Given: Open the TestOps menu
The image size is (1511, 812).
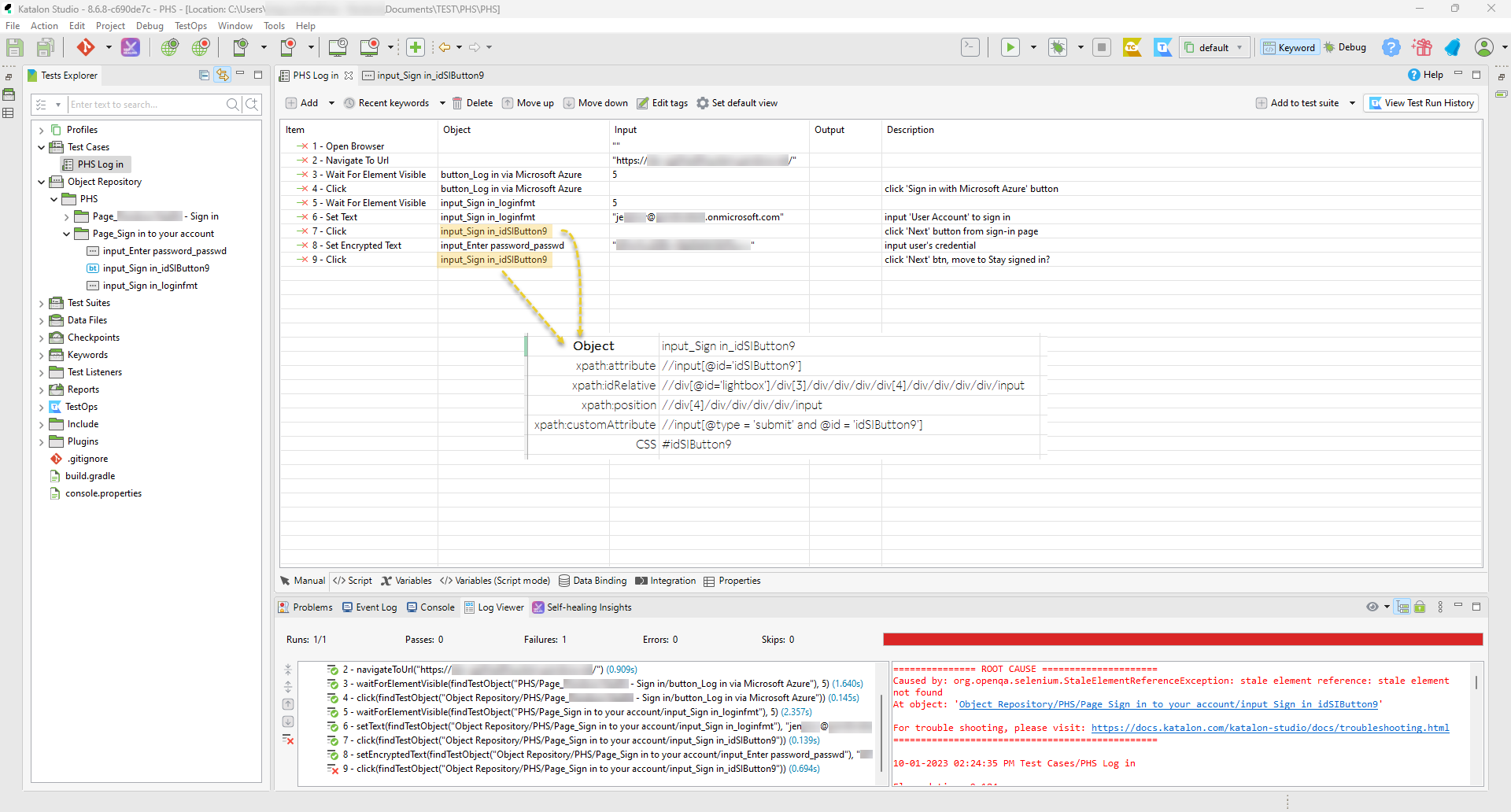Looking at the screenshot, I should [x=190, y=26].
